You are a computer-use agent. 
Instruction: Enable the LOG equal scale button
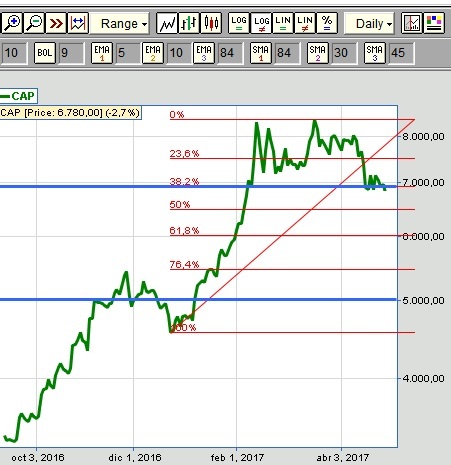[239, 23]
